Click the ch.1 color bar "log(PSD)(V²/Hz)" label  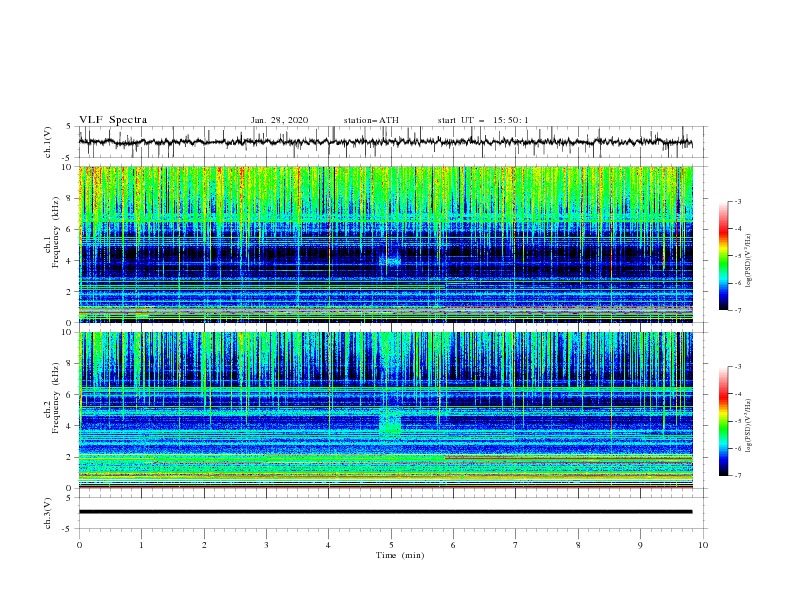tap(749, 261)
